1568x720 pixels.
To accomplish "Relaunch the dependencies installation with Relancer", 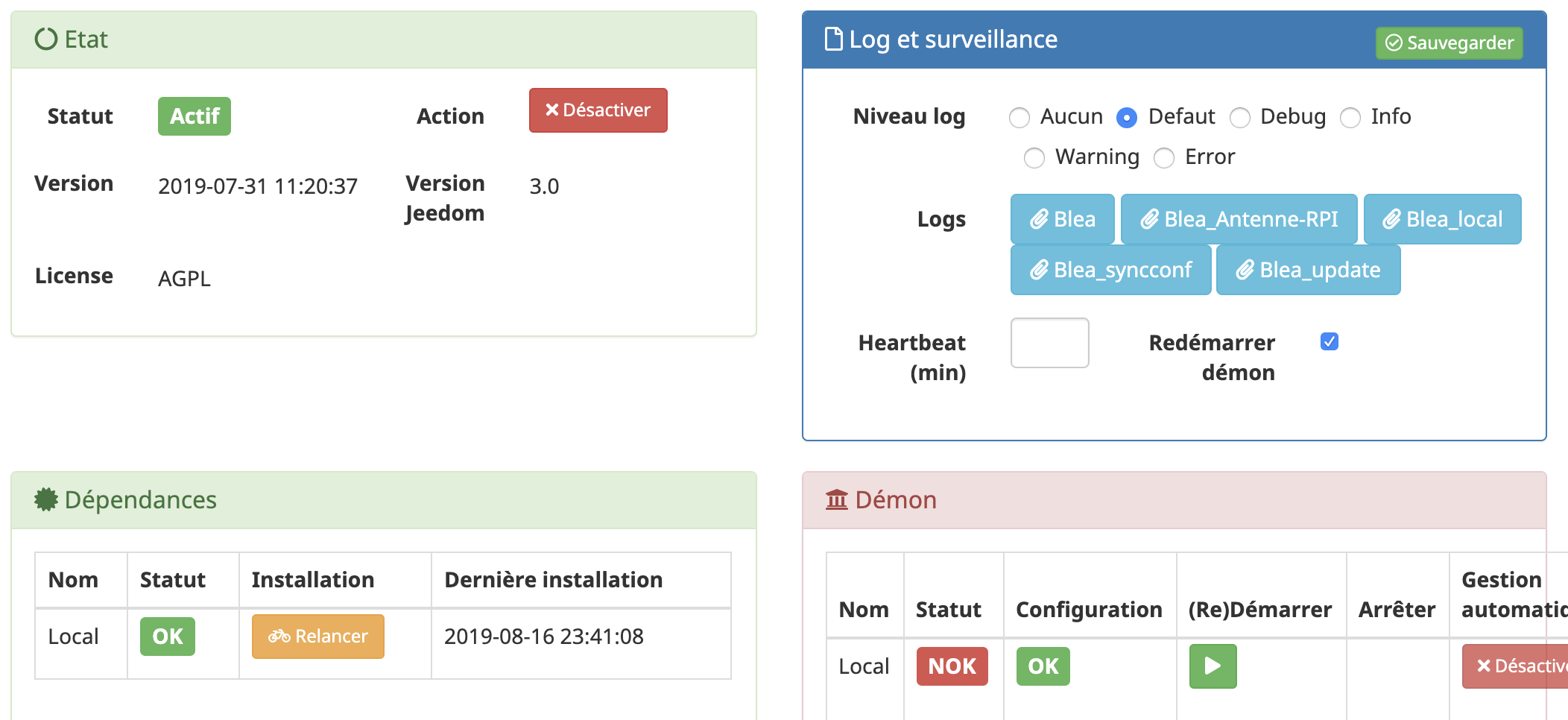I will coord(317,637).
